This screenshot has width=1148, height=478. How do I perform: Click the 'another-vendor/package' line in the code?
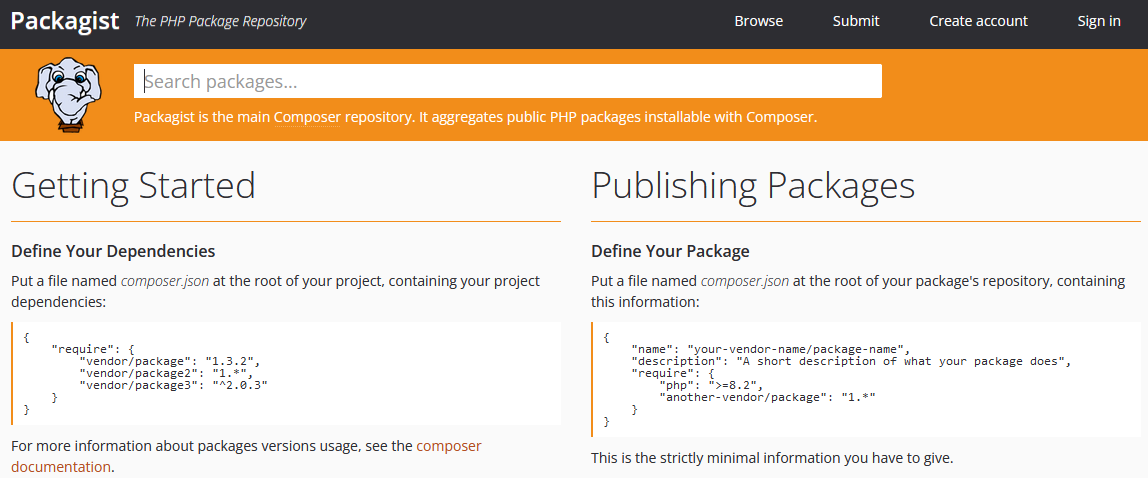coord(767,397)
